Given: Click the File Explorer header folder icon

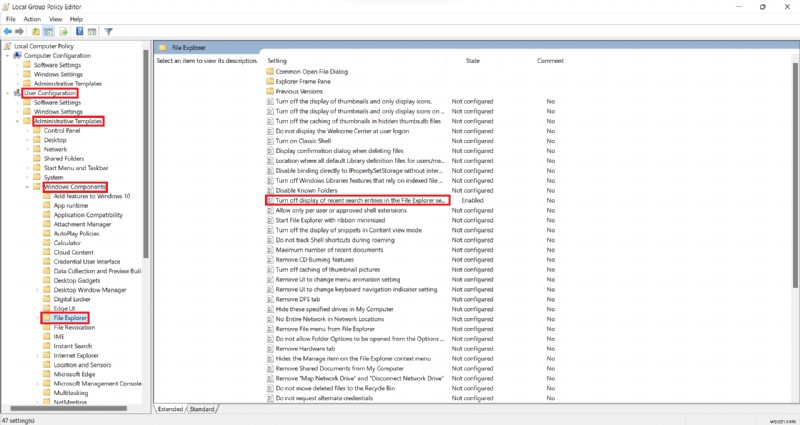Looking at the screenshot, I should [163, 47].
